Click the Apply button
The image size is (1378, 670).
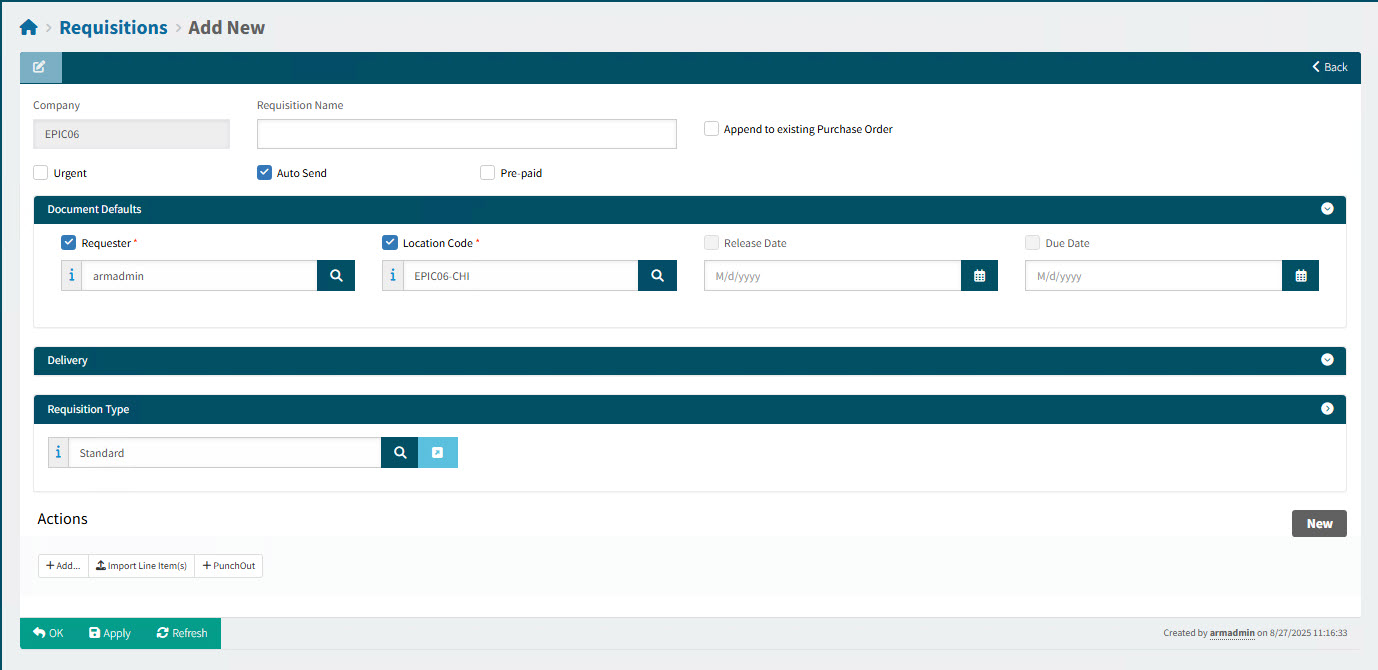(x=109, y=633)
